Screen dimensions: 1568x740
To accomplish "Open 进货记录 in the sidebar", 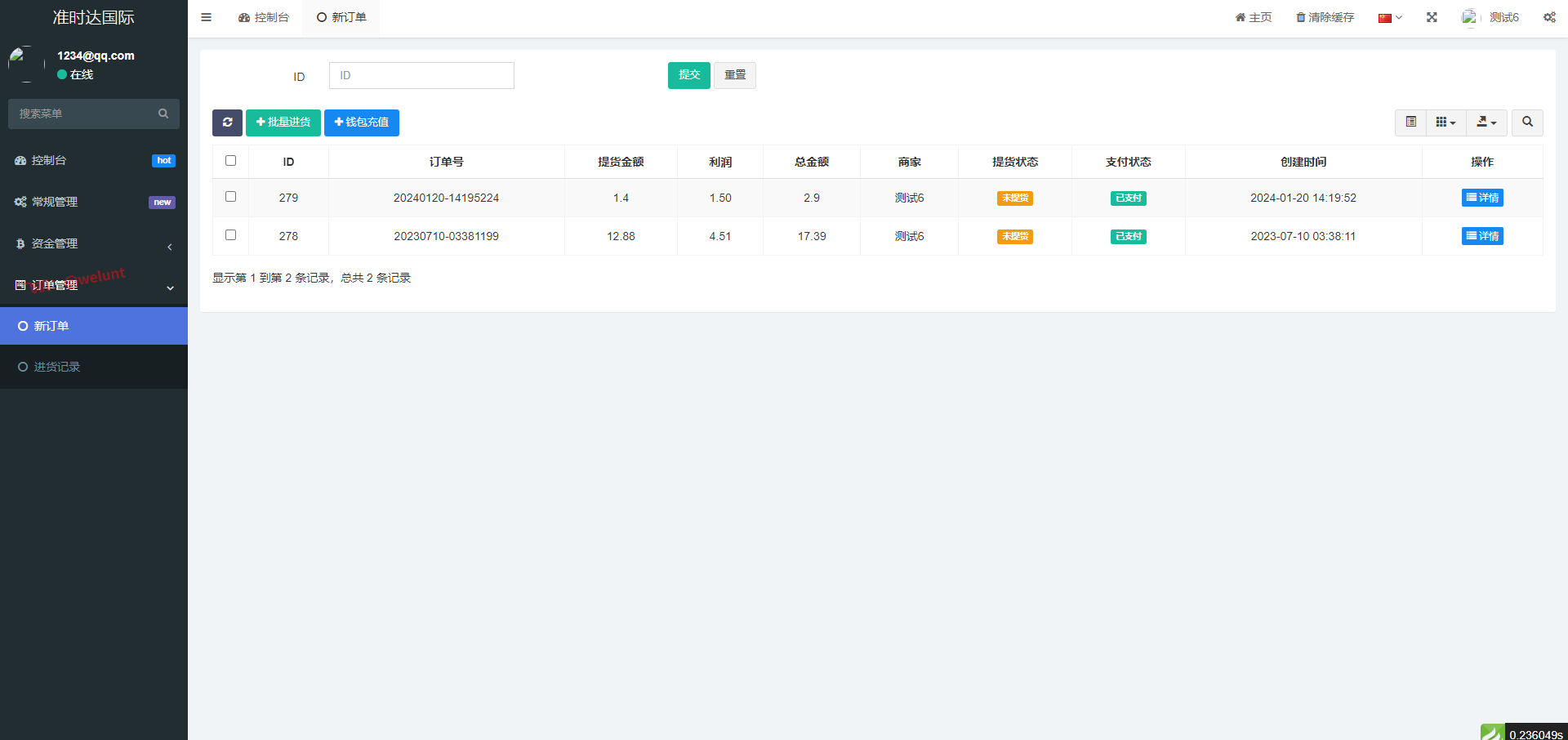I will pyautogui.click(x=57, y=367).
